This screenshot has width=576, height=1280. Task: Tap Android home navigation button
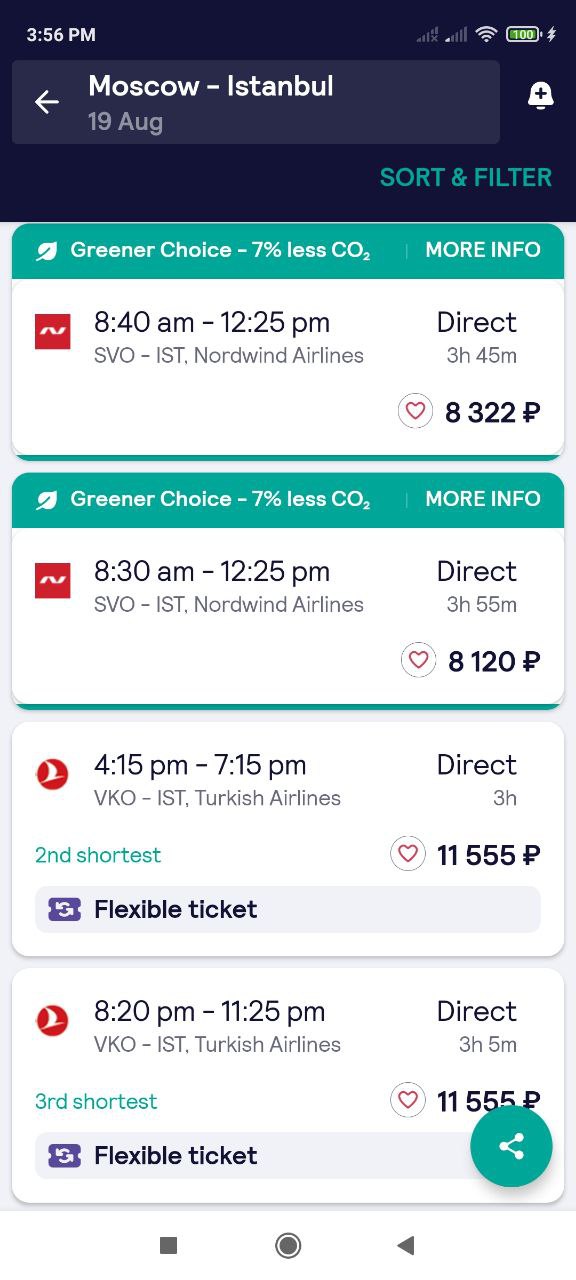coord(288,1245)
